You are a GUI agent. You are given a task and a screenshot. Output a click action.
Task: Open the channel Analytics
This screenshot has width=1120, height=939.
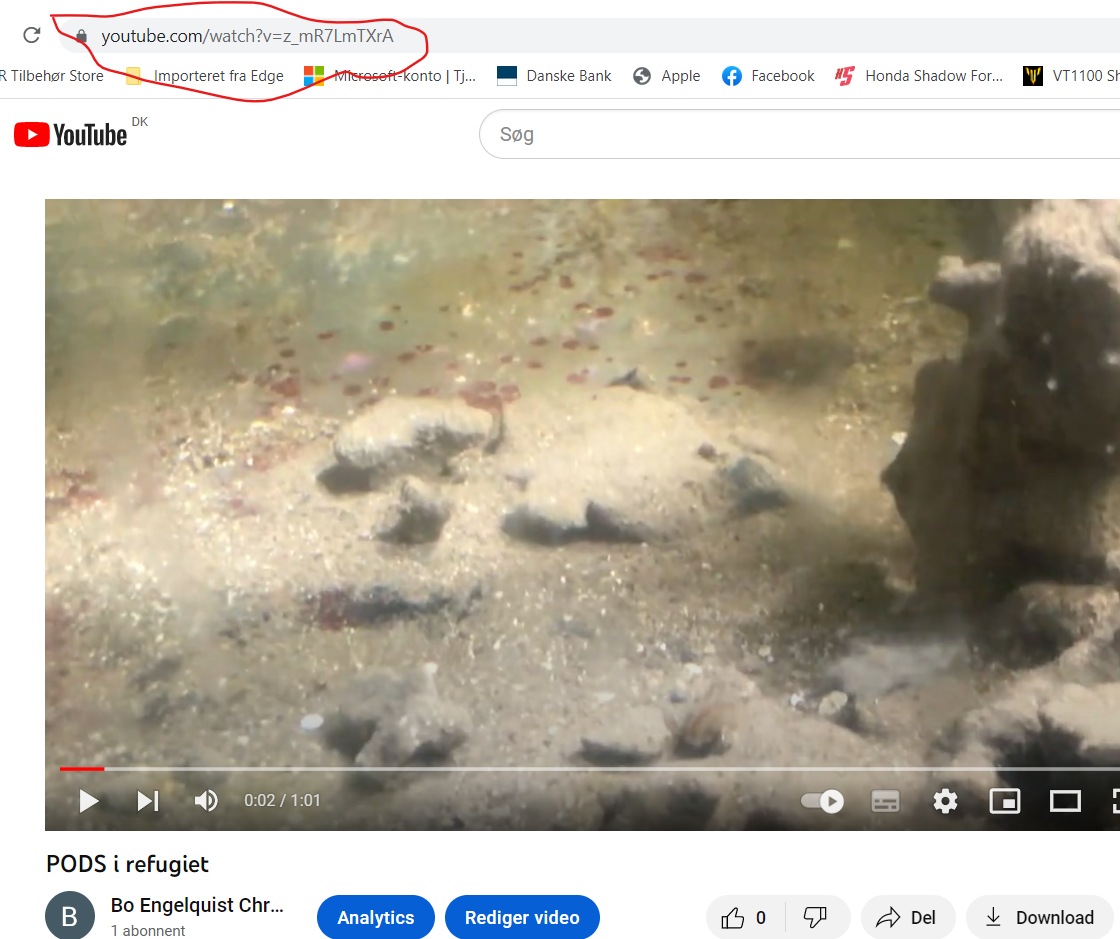tap(375, 917)
